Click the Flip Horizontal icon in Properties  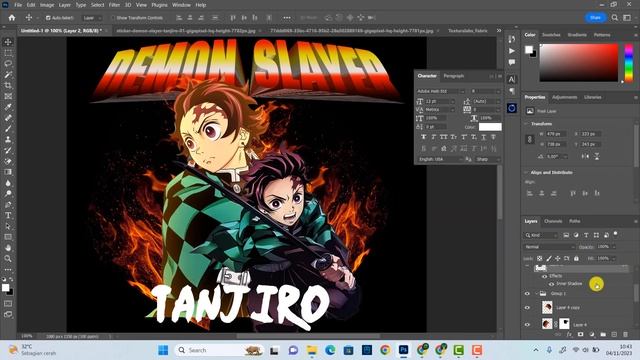[x=585, y=156]
